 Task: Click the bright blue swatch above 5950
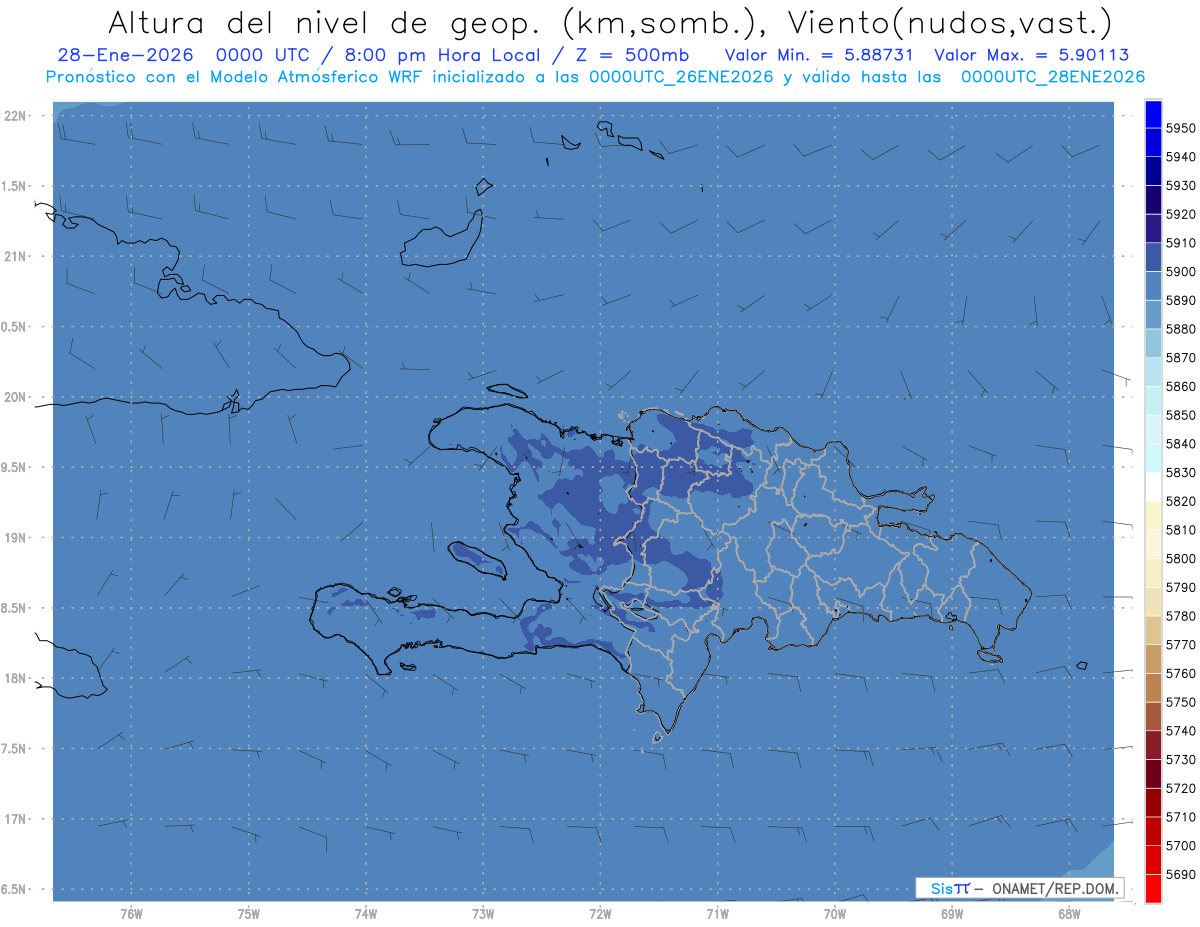pos(1153,114)
